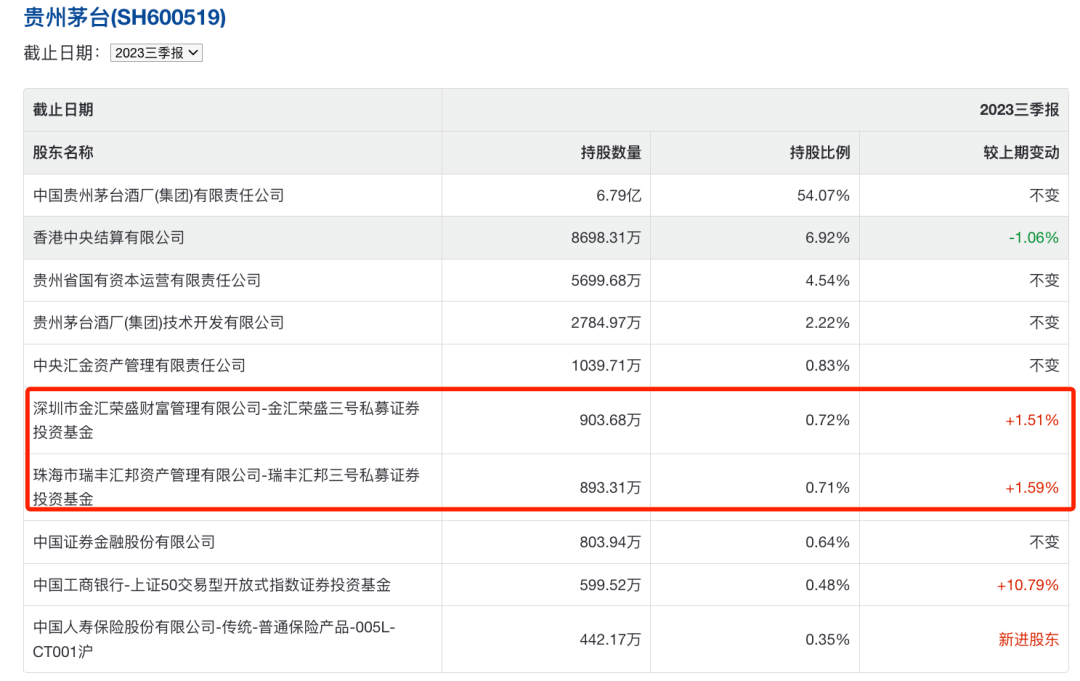
Task: Select shareholder 中国证券金融股份有限公司
Action: pyautogui.click(x=124, y=542)
